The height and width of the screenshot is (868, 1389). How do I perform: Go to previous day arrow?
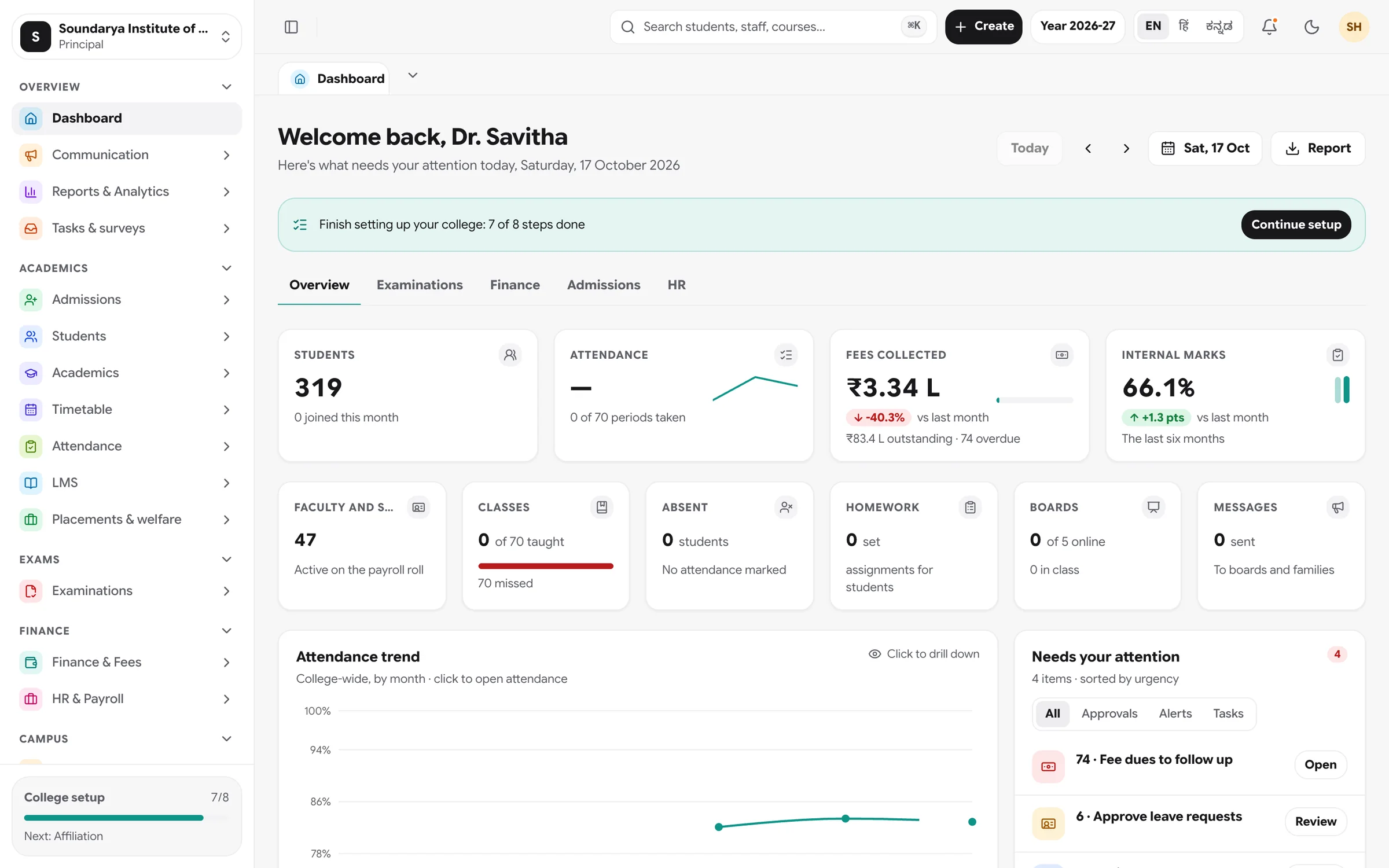(1088, 149)
